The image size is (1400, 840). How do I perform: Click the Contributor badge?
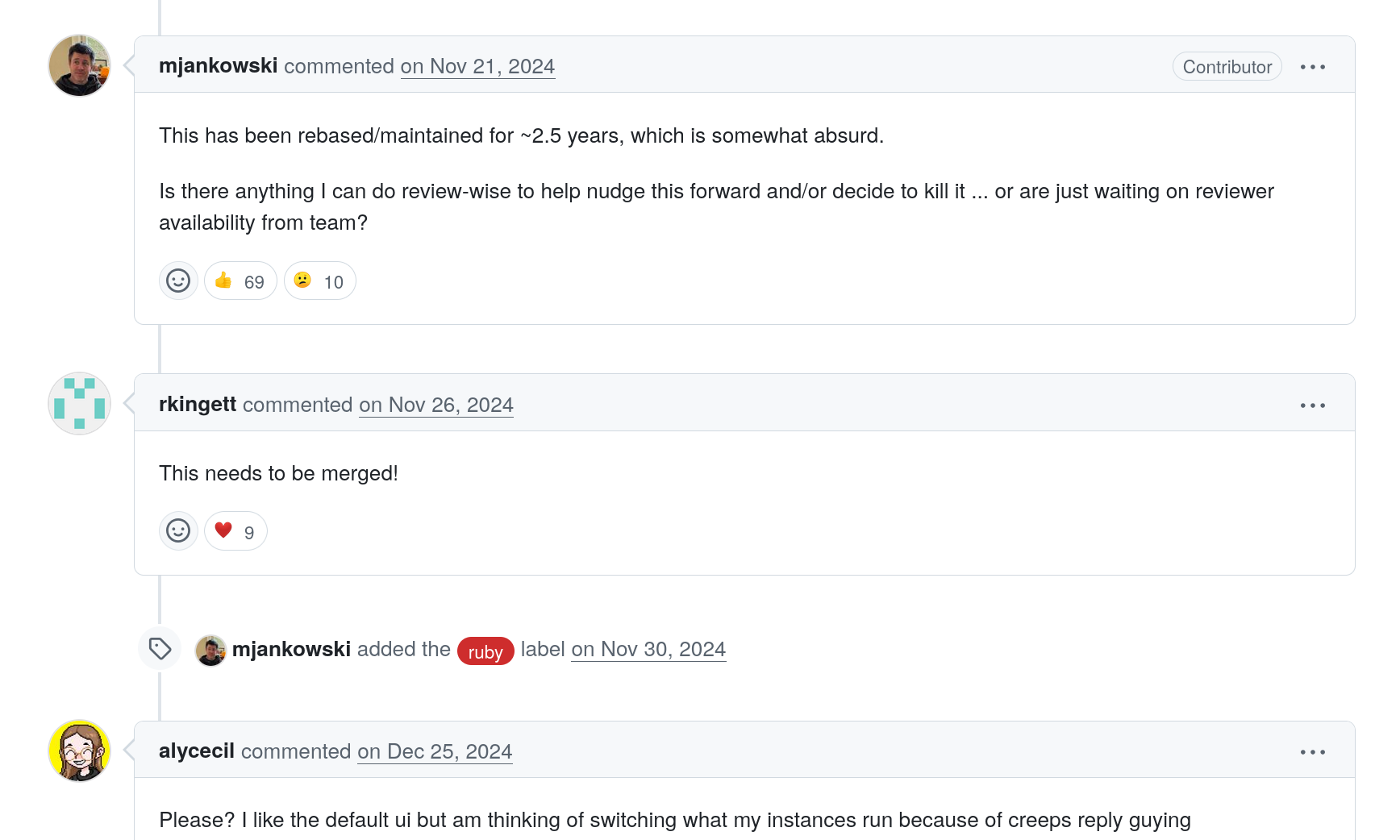click(1227, 67)
